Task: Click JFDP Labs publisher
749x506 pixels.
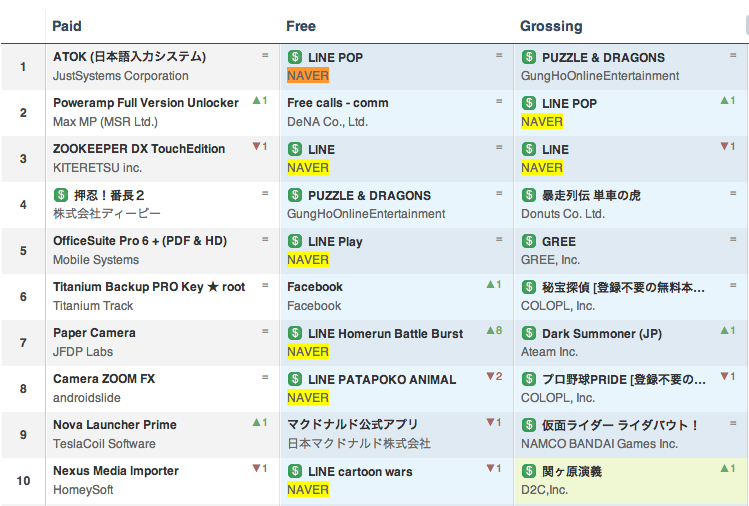Action: (x=83, y=352)
